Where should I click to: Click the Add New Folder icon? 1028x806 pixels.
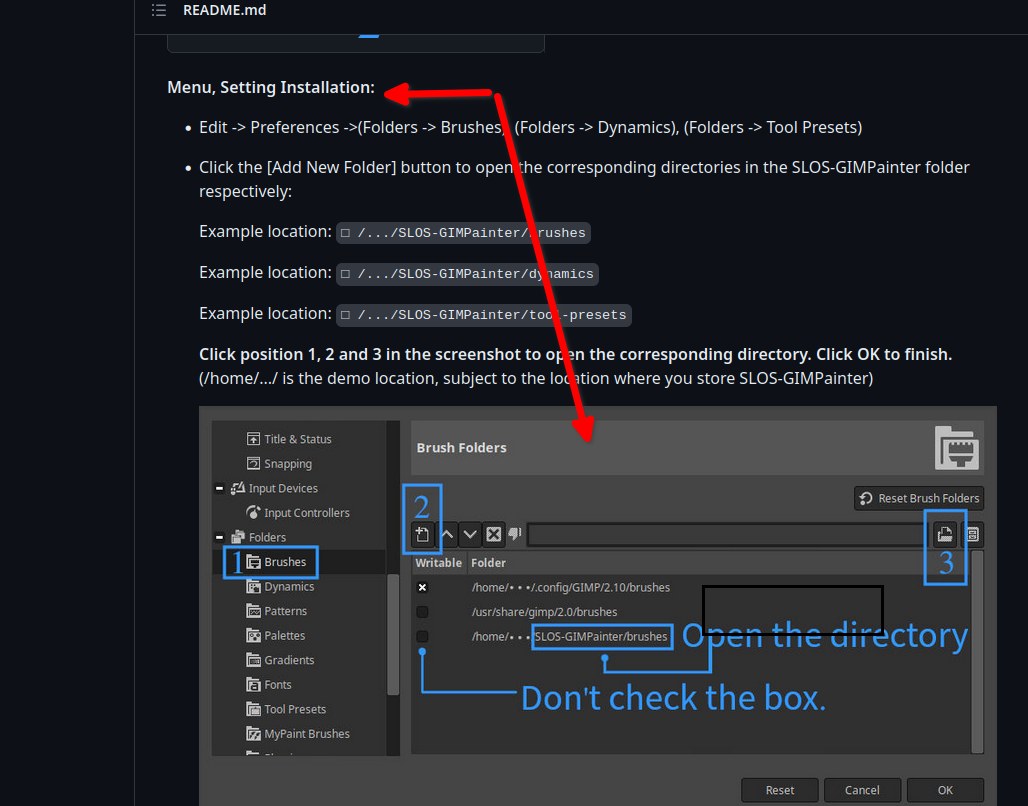pyautogui.click(x=422, y=534)
